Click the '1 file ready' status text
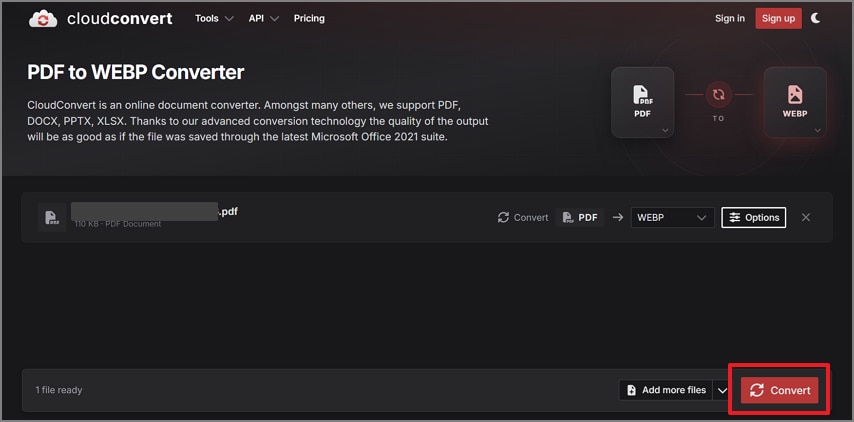Viewport: 854px width, 422px height. [x=59, y=390]
